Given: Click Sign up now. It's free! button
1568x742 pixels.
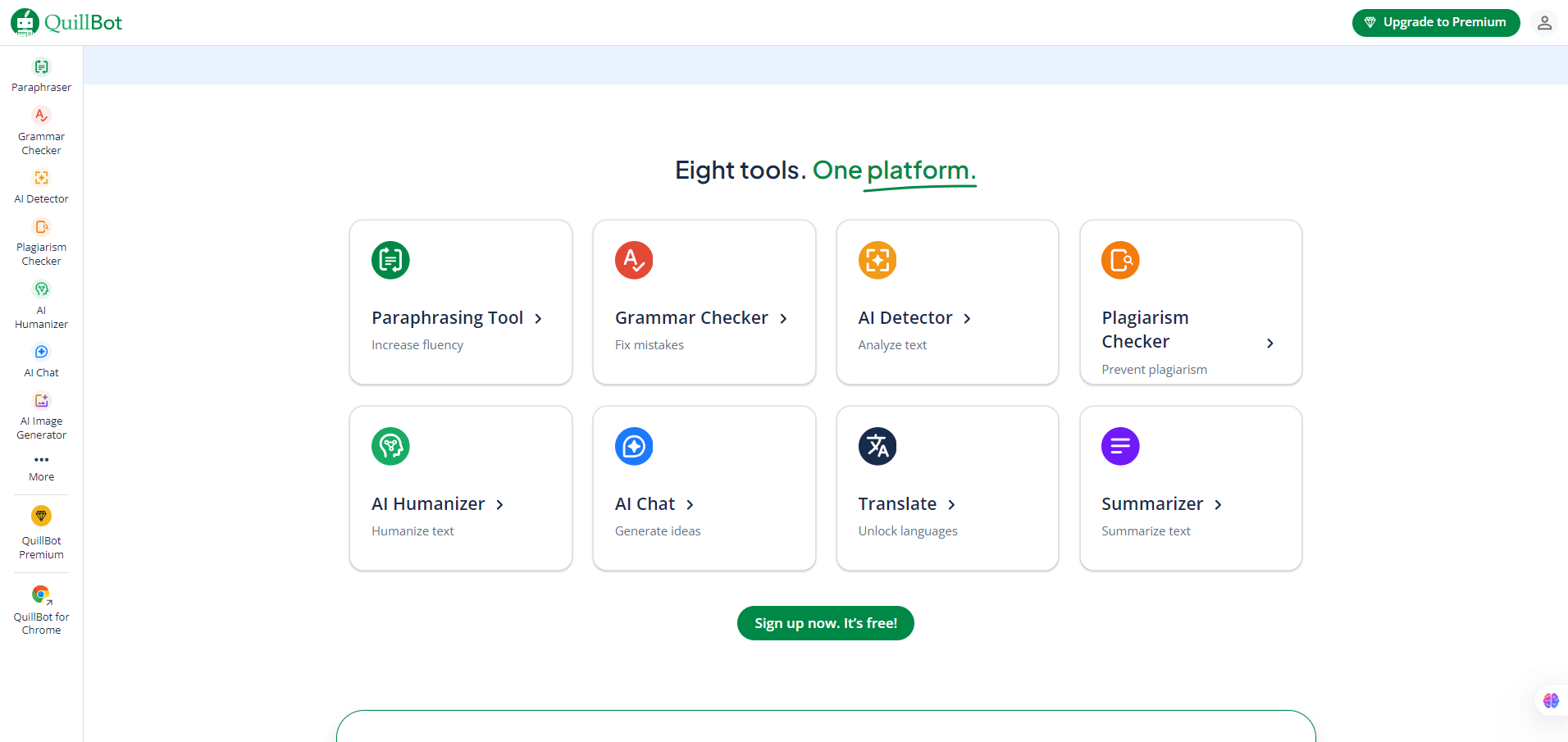Looking at the screenshot, I should point(826,623).
